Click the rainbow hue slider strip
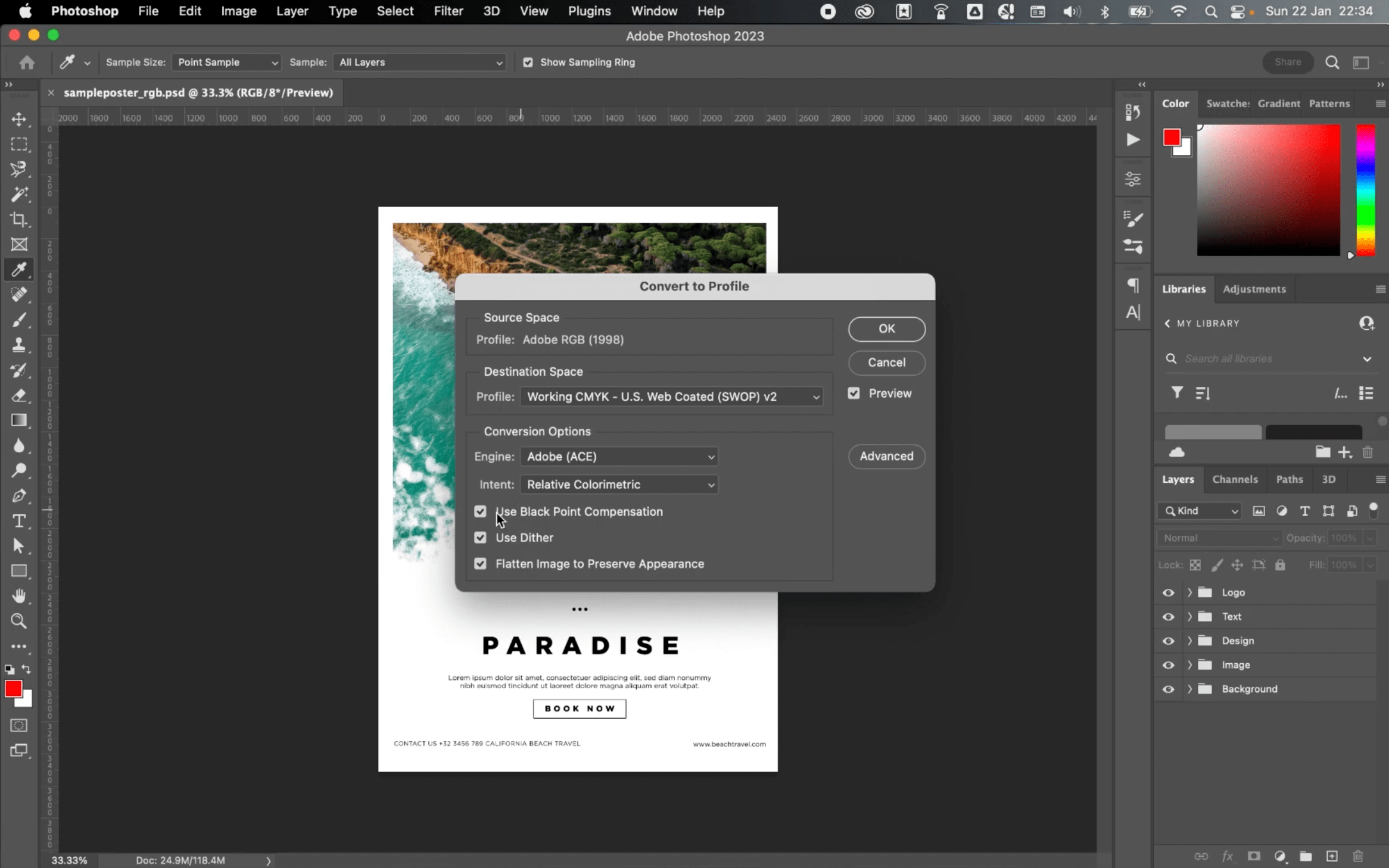 point(1365,191)
